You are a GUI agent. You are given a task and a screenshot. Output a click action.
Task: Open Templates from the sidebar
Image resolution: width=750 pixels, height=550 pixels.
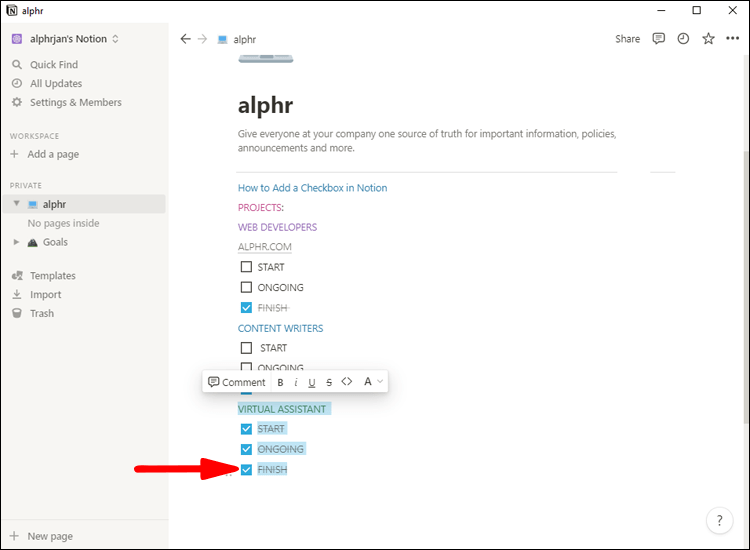(x=52, y=276)
